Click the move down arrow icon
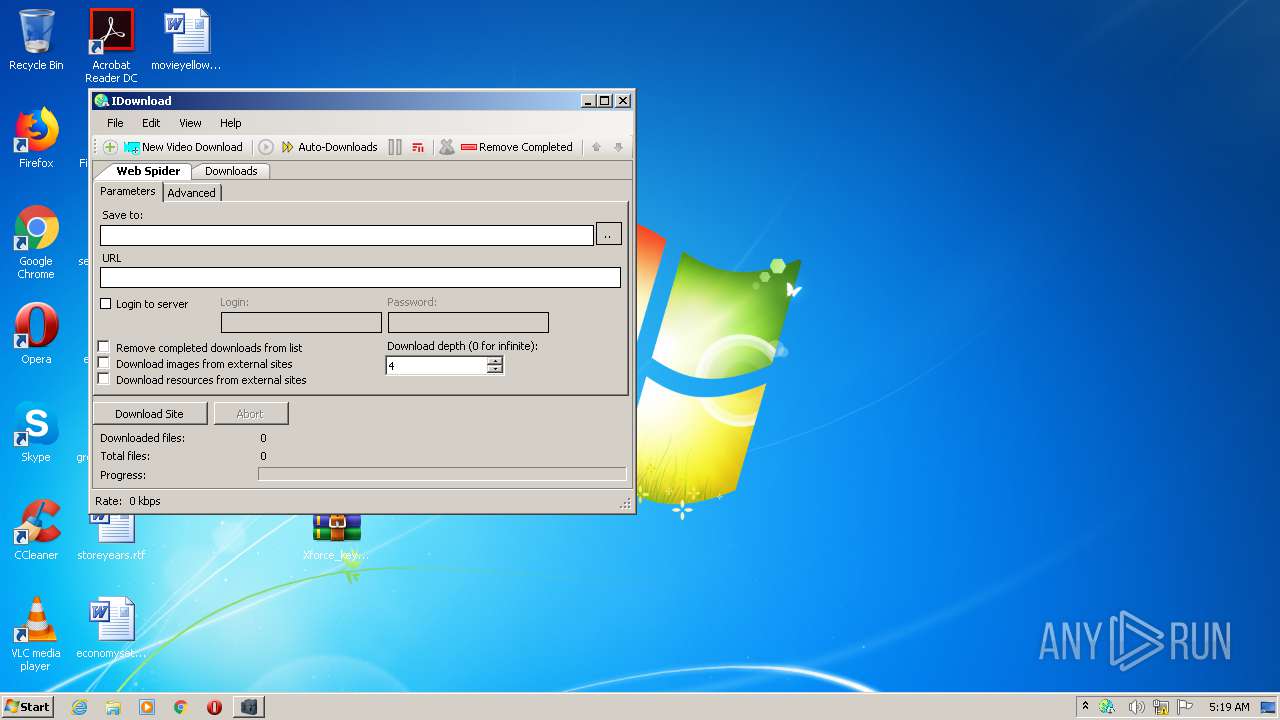Image resolution: width=1280 pixels, height=720 pixels. tap(618, 147)
